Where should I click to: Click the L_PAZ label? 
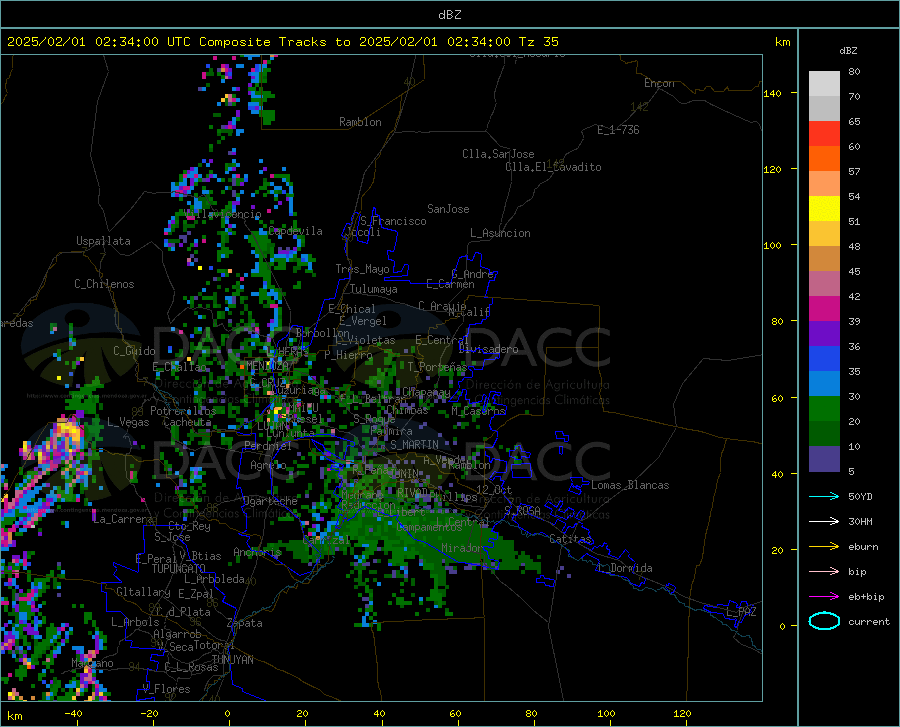tap(742, 612)
